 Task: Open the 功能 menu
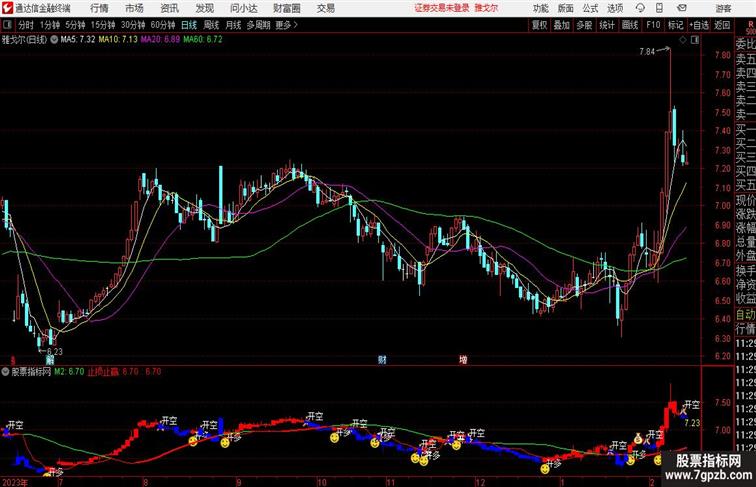click(x=541, y=8)
